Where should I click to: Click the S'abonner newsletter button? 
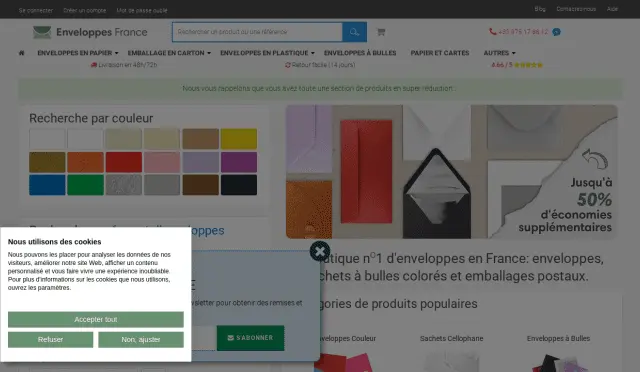[250, 338]
